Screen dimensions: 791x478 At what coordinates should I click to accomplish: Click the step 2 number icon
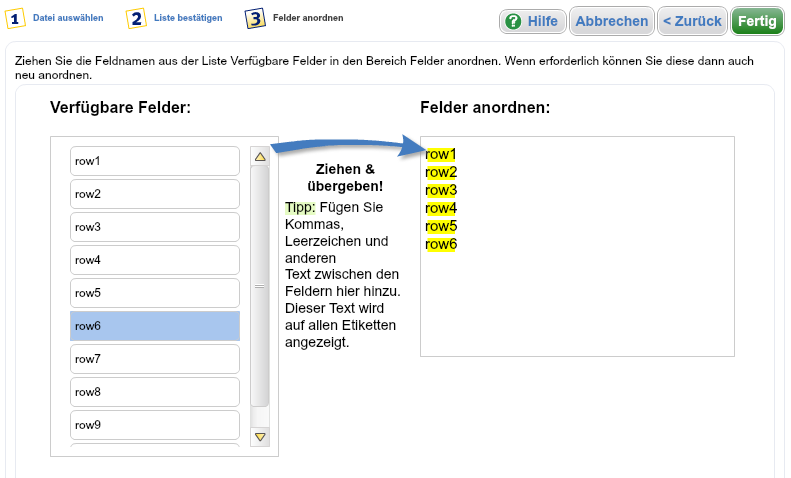(136, 18)
